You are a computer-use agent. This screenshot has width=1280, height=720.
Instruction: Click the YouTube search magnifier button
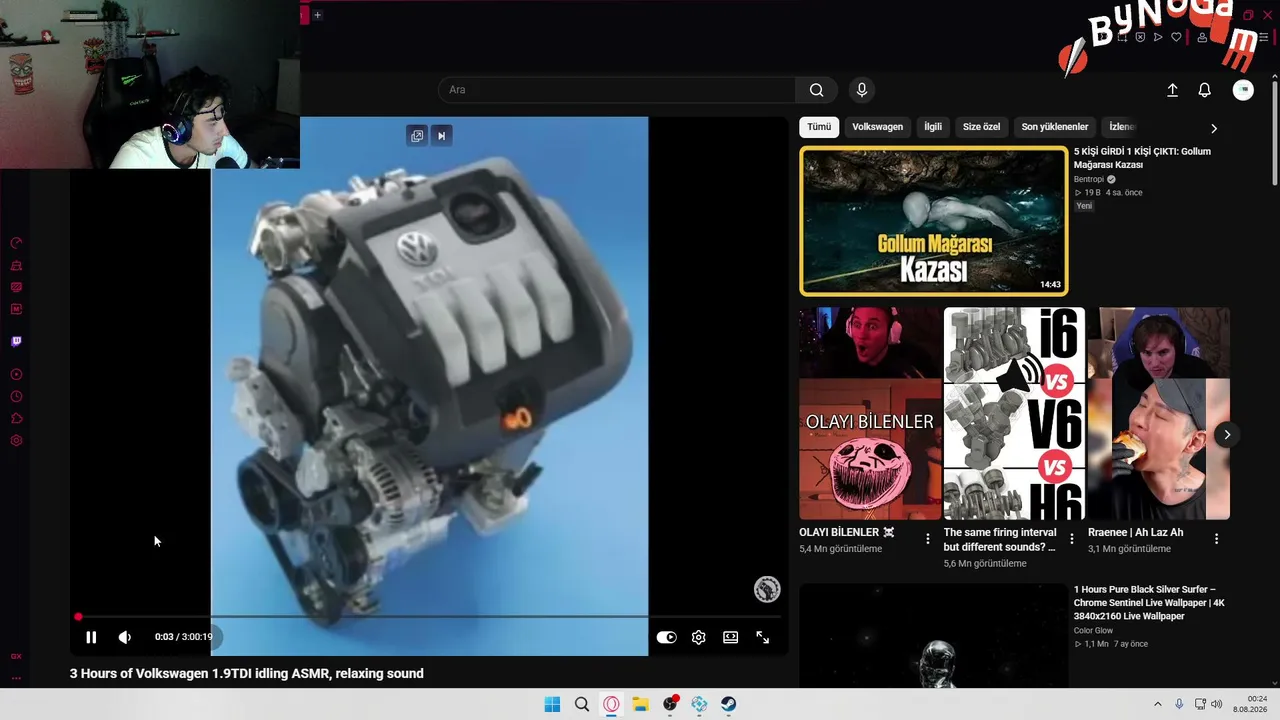817,90
